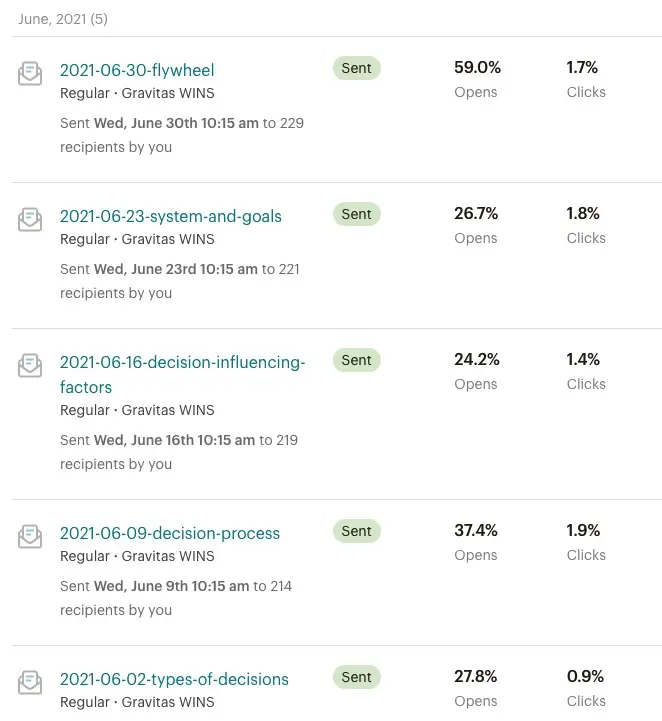Click the email icon beside 2021-06-23-system-and-goals
The height and width of the screenshot is (721, 662).
30,220
